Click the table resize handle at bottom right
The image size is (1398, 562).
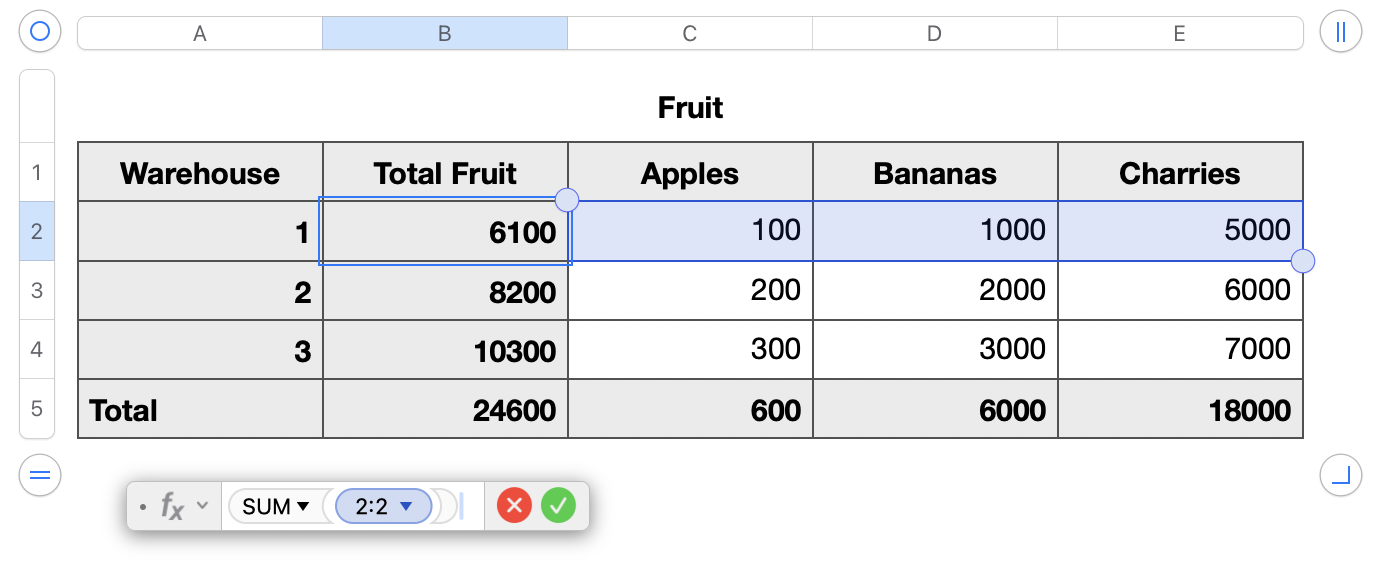[1340, 475]
